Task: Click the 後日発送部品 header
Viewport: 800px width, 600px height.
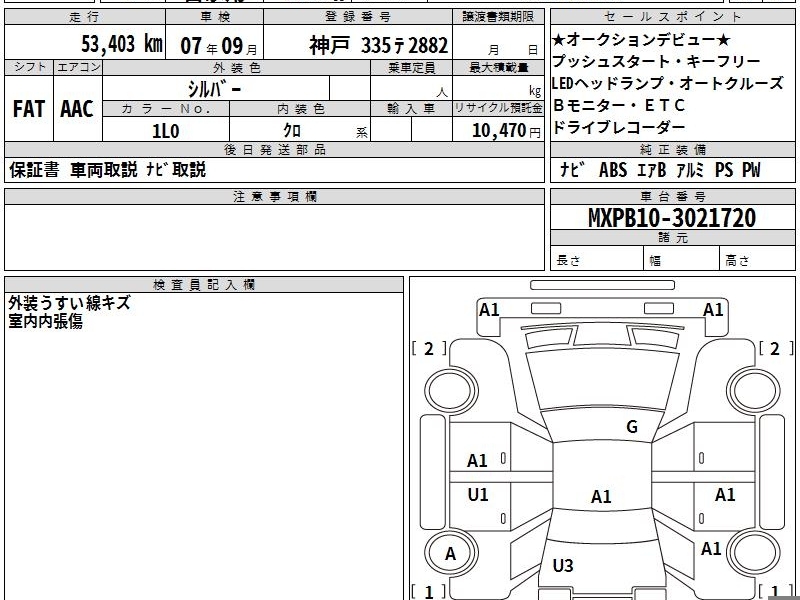Action: [x=274, y=149]
